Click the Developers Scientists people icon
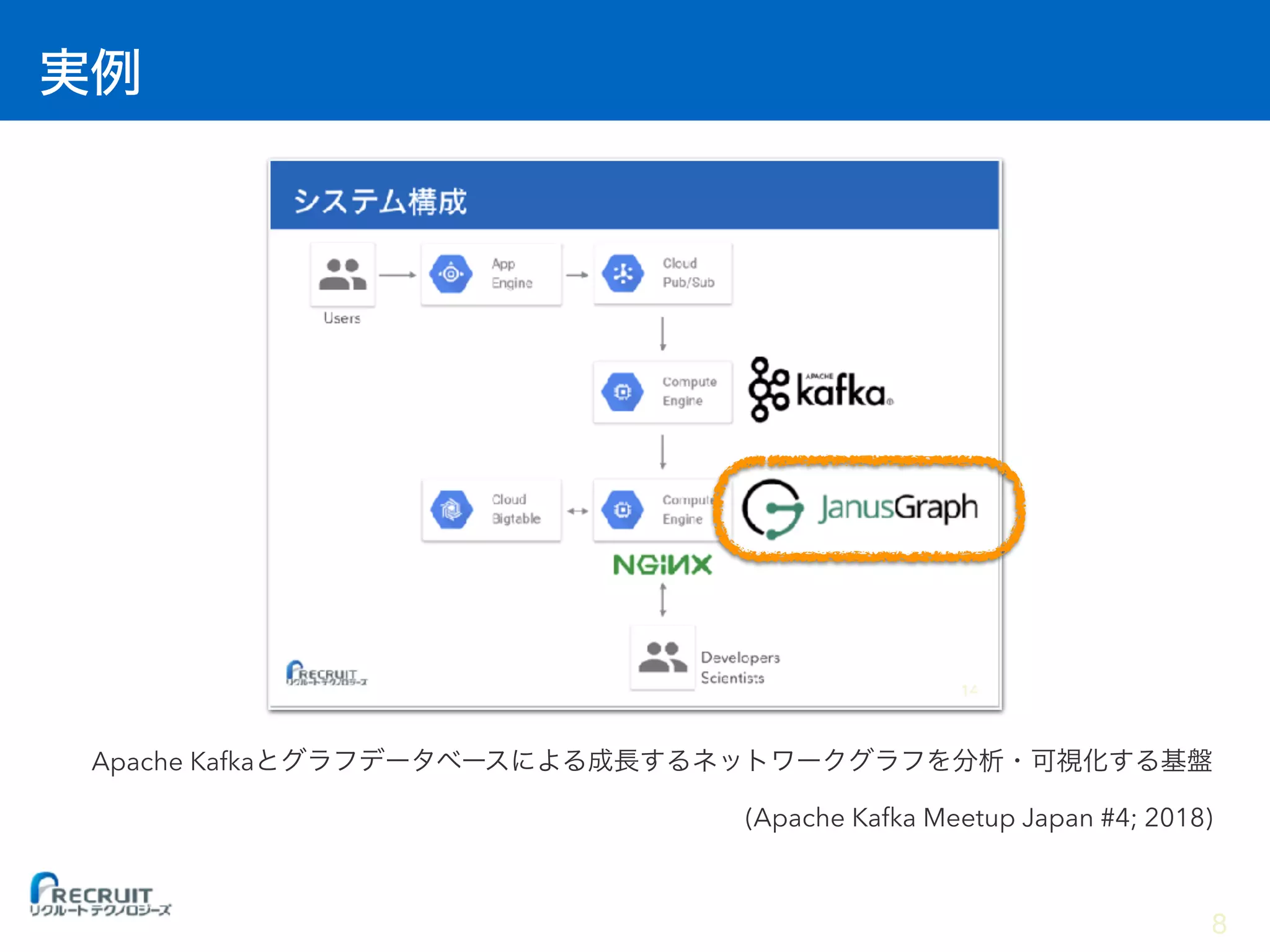This screenshot has height=952, width=1270. [x=663, y=658]
